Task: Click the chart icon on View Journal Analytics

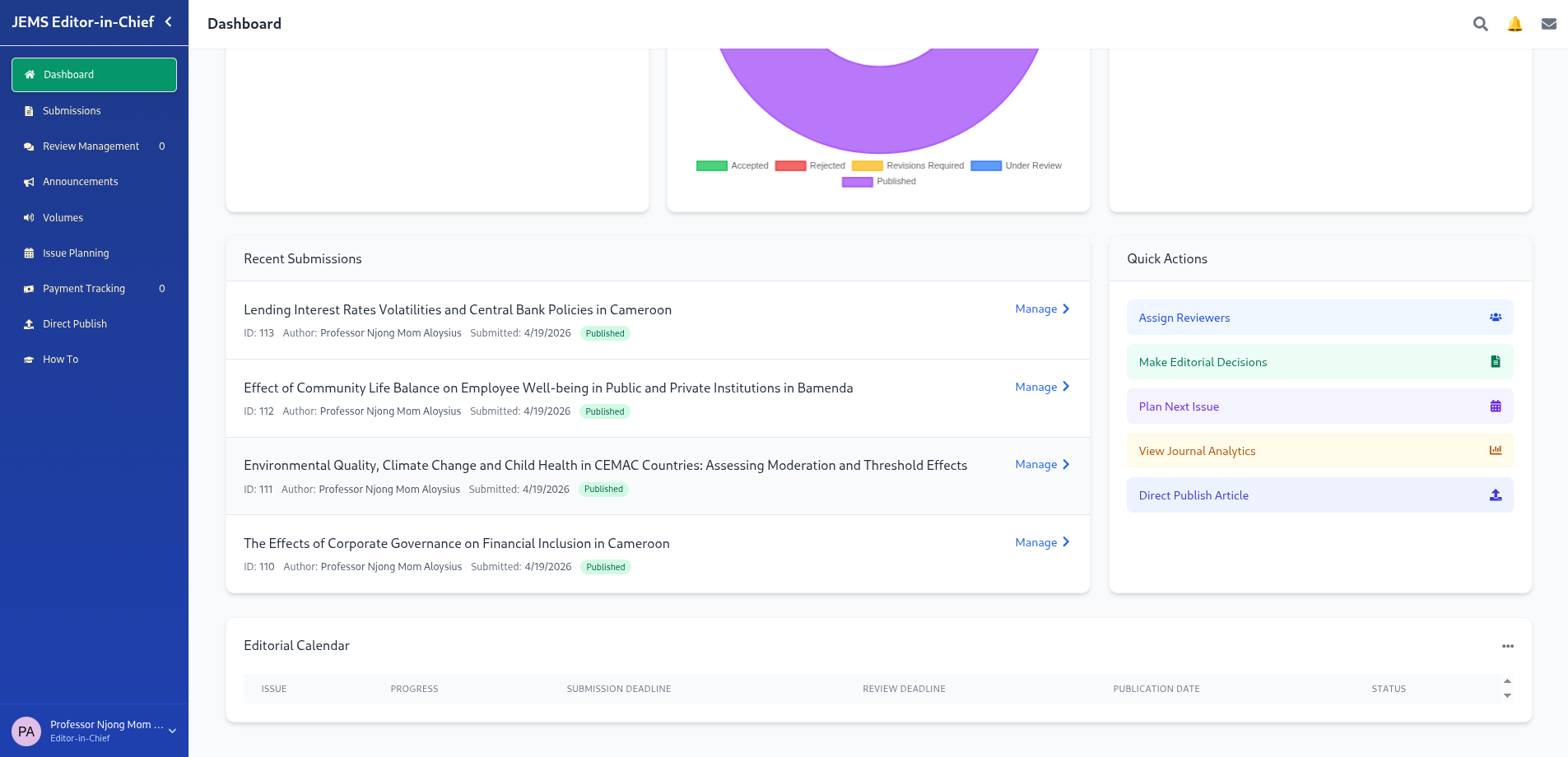Action: tap(1496, 450)
